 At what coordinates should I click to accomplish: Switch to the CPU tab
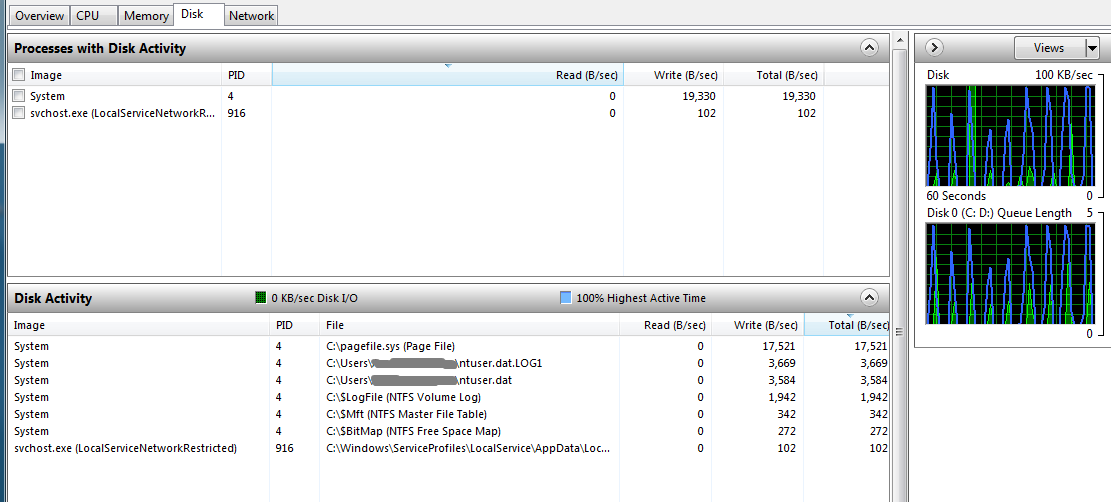[x=93, y=16]
